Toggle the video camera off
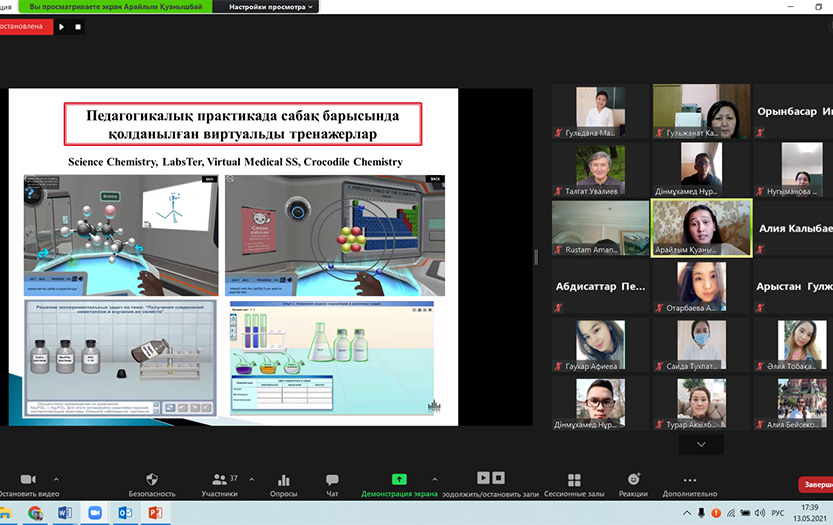Viewport: 833px width, 525px height. click(27, 480)
